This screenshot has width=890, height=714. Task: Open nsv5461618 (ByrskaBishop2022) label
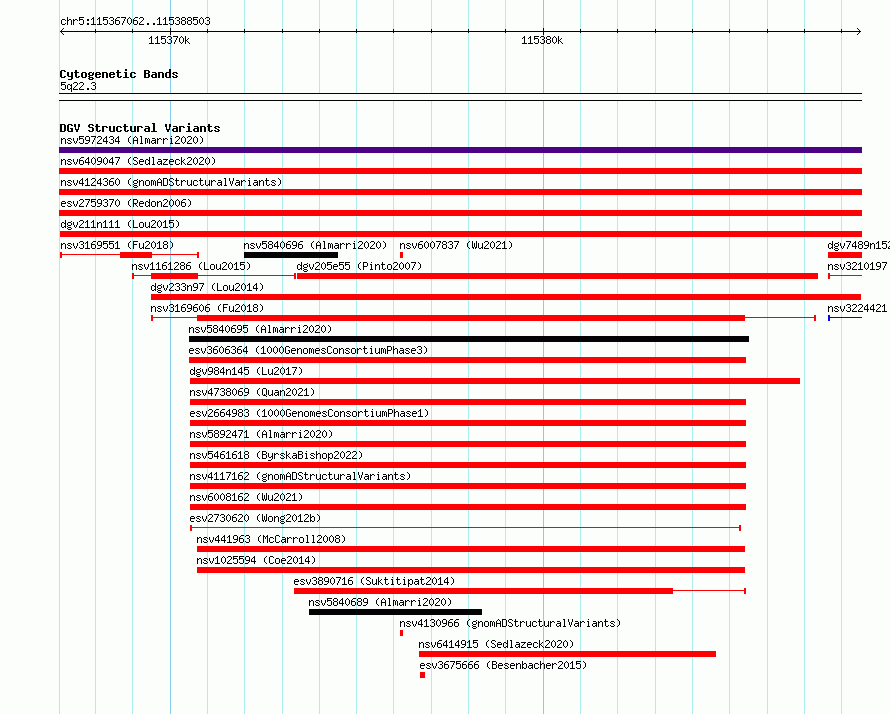[x=276, y=455]
